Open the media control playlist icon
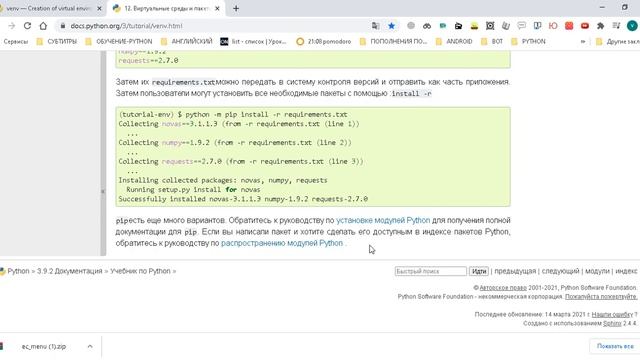Screen dimensions: 640x360 [x=616, y=26]
